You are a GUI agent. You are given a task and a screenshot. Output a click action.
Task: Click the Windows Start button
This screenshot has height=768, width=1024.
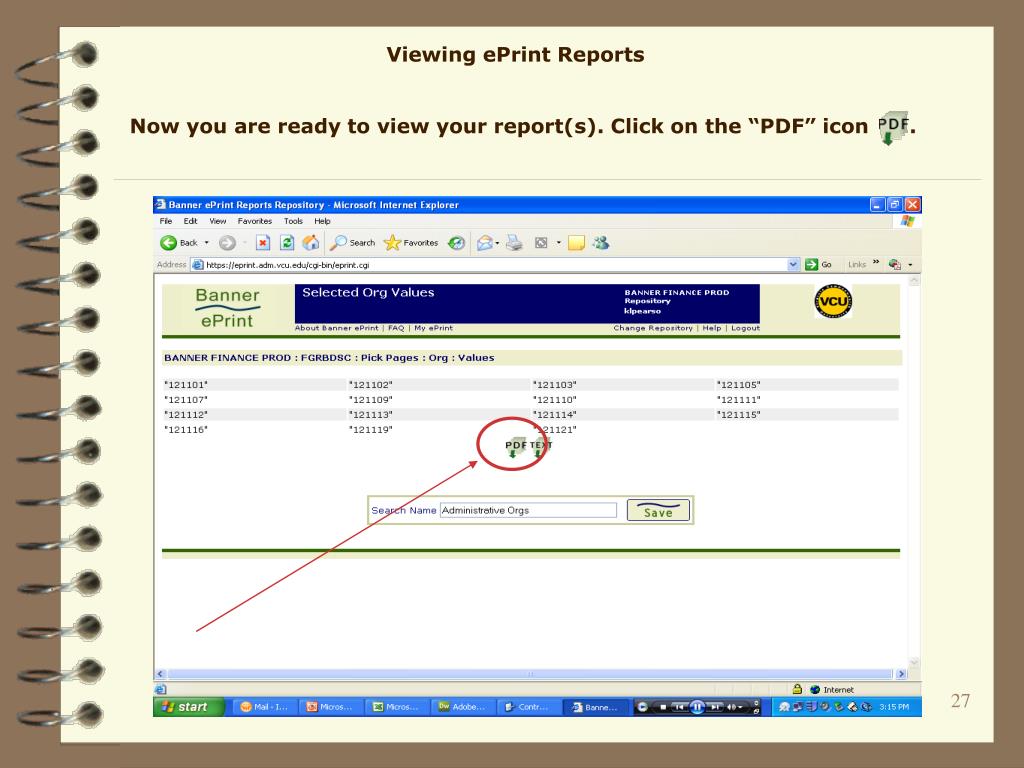(188, 707)
